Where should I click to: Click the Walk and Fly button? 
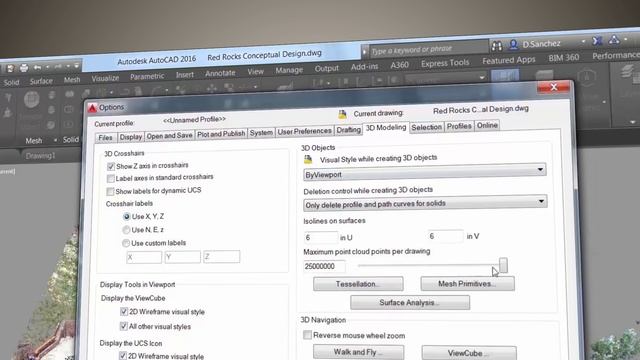[x=358, y=352]
